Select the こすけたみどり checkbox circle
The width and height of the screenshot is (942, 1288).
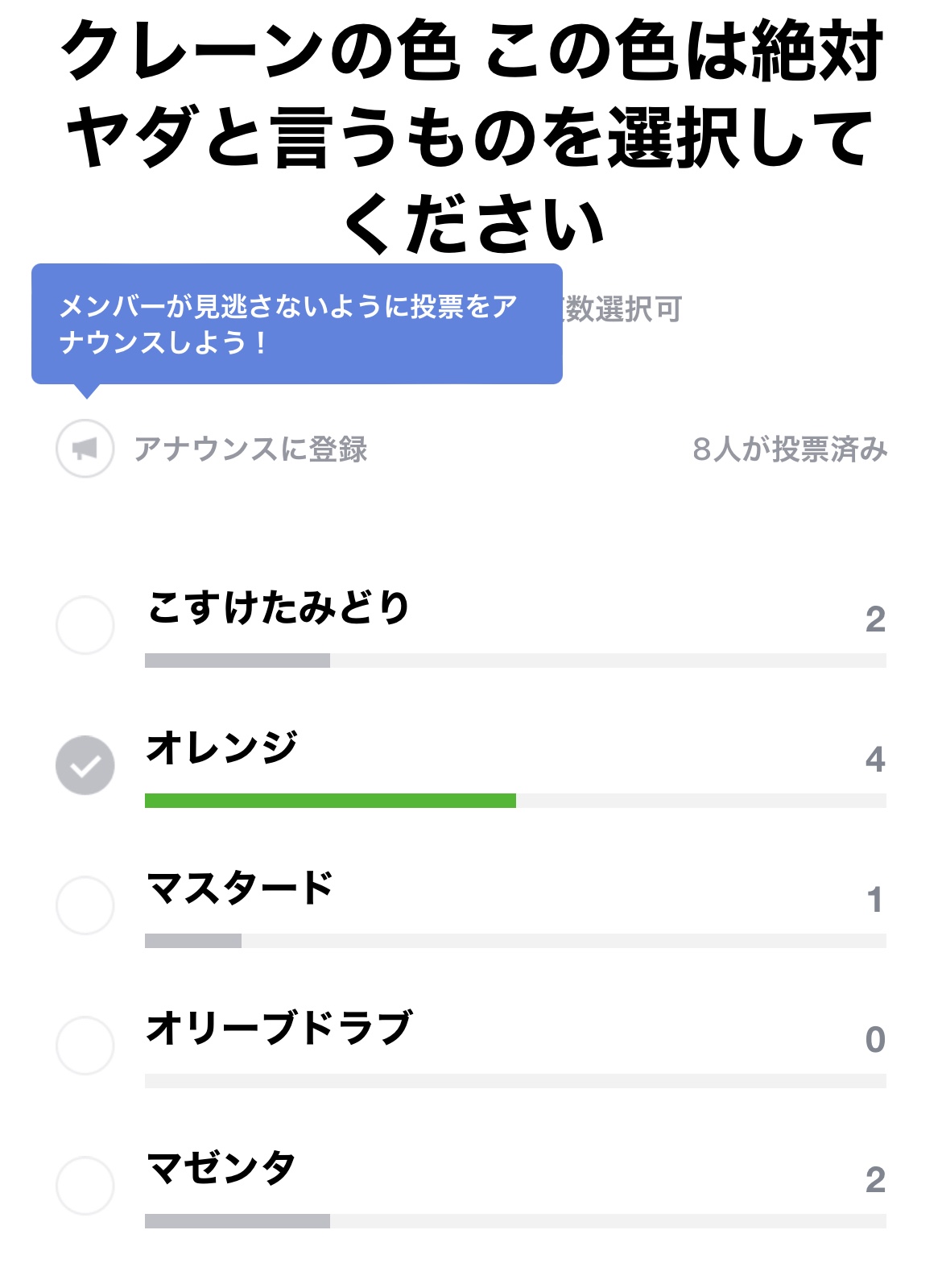pos(85,625)
